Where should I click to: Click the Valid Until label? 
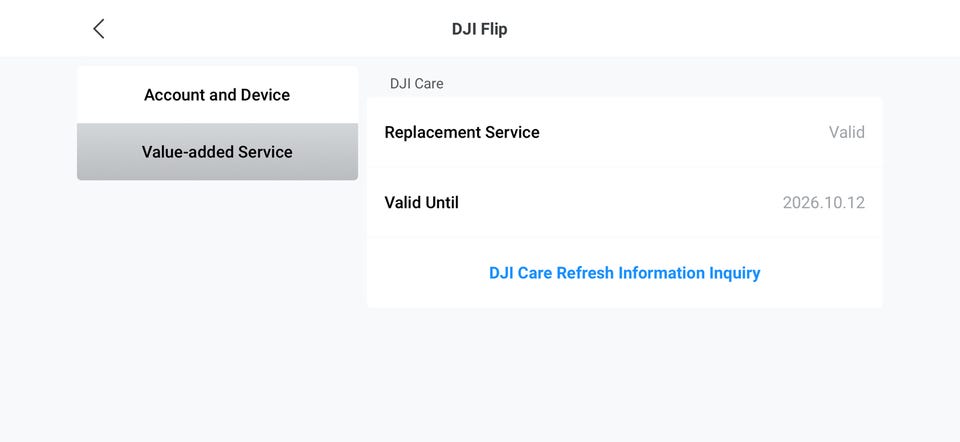pos(421,202)
